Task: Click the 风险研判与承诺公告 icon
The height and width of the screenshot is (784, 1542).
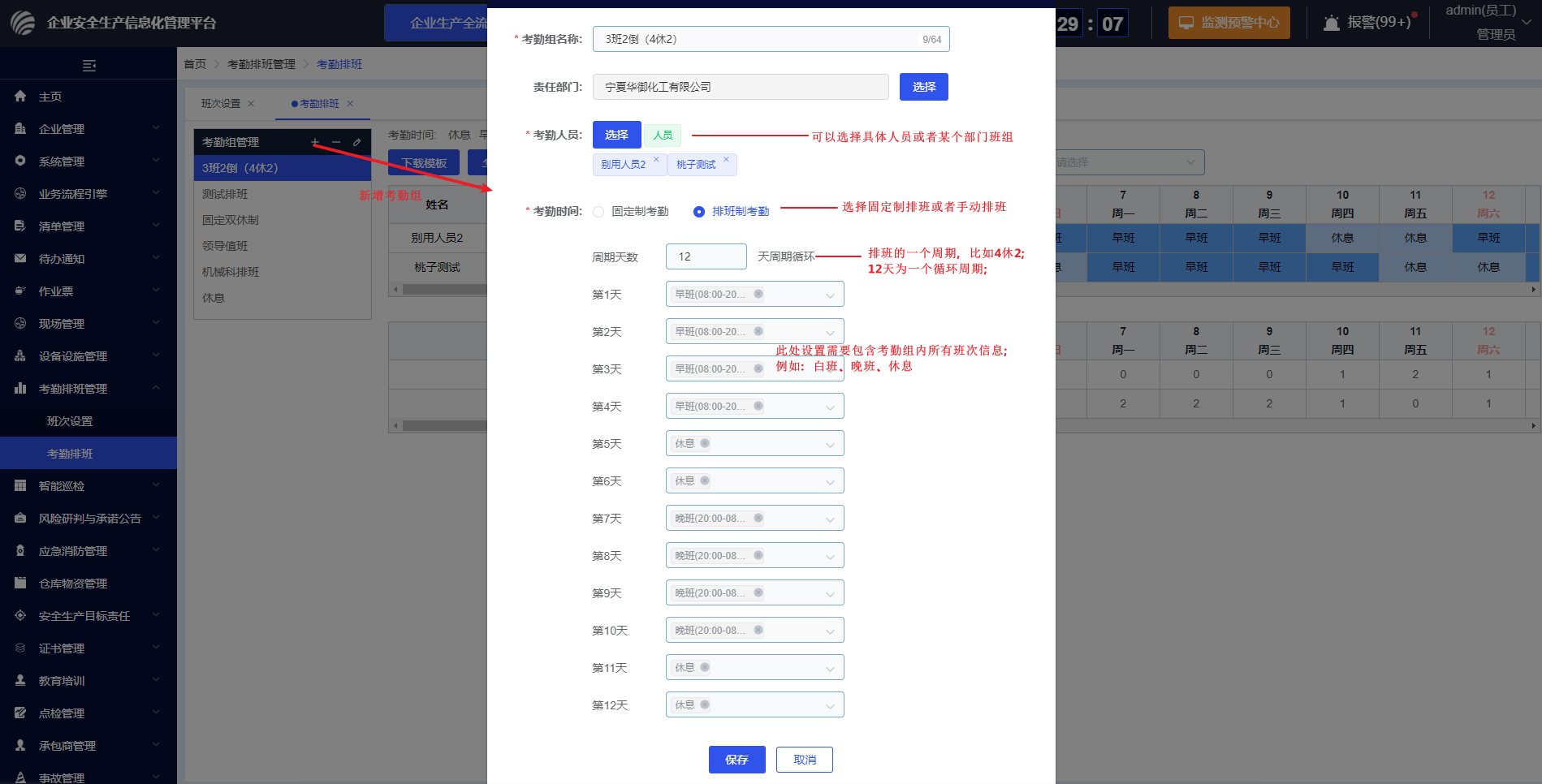Action: tap(20, 518)
